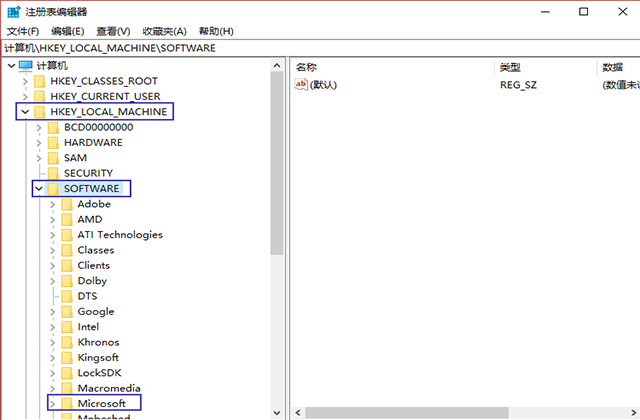Click values pane scroll left arrow
Screen dimensions: 640x420
coord(298,413)
